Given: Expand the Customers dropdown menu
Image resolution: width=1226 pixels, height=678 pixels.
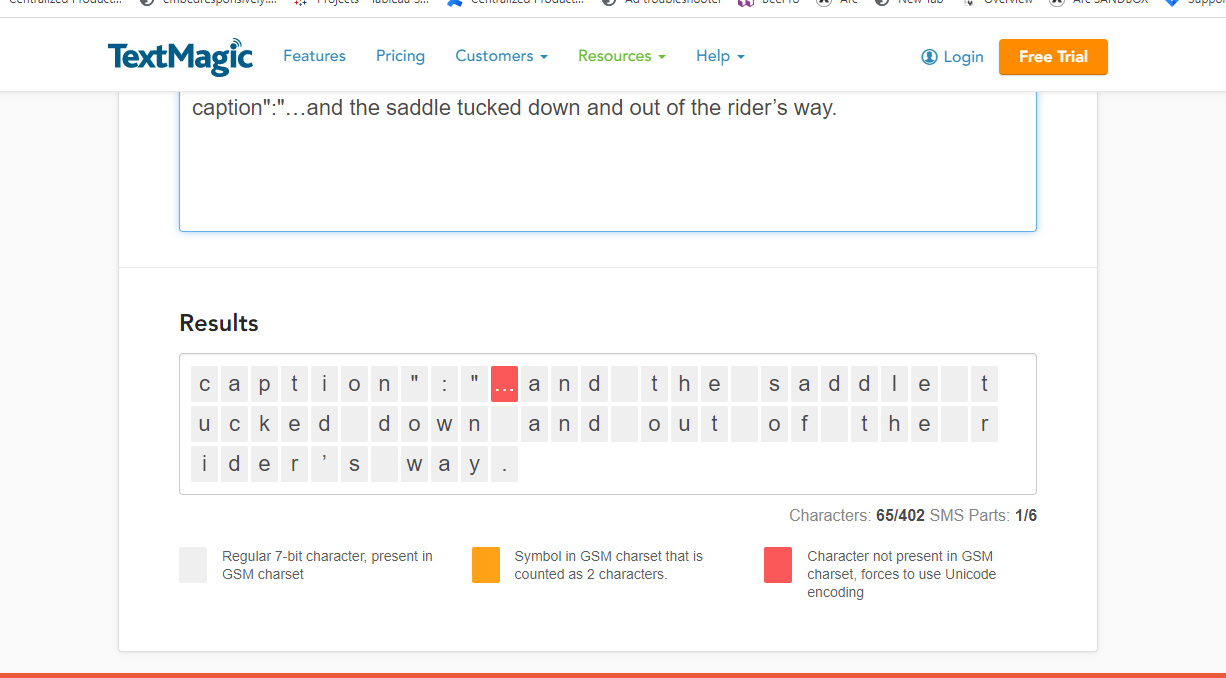Looking at the screenshot, I should (501, 56).
